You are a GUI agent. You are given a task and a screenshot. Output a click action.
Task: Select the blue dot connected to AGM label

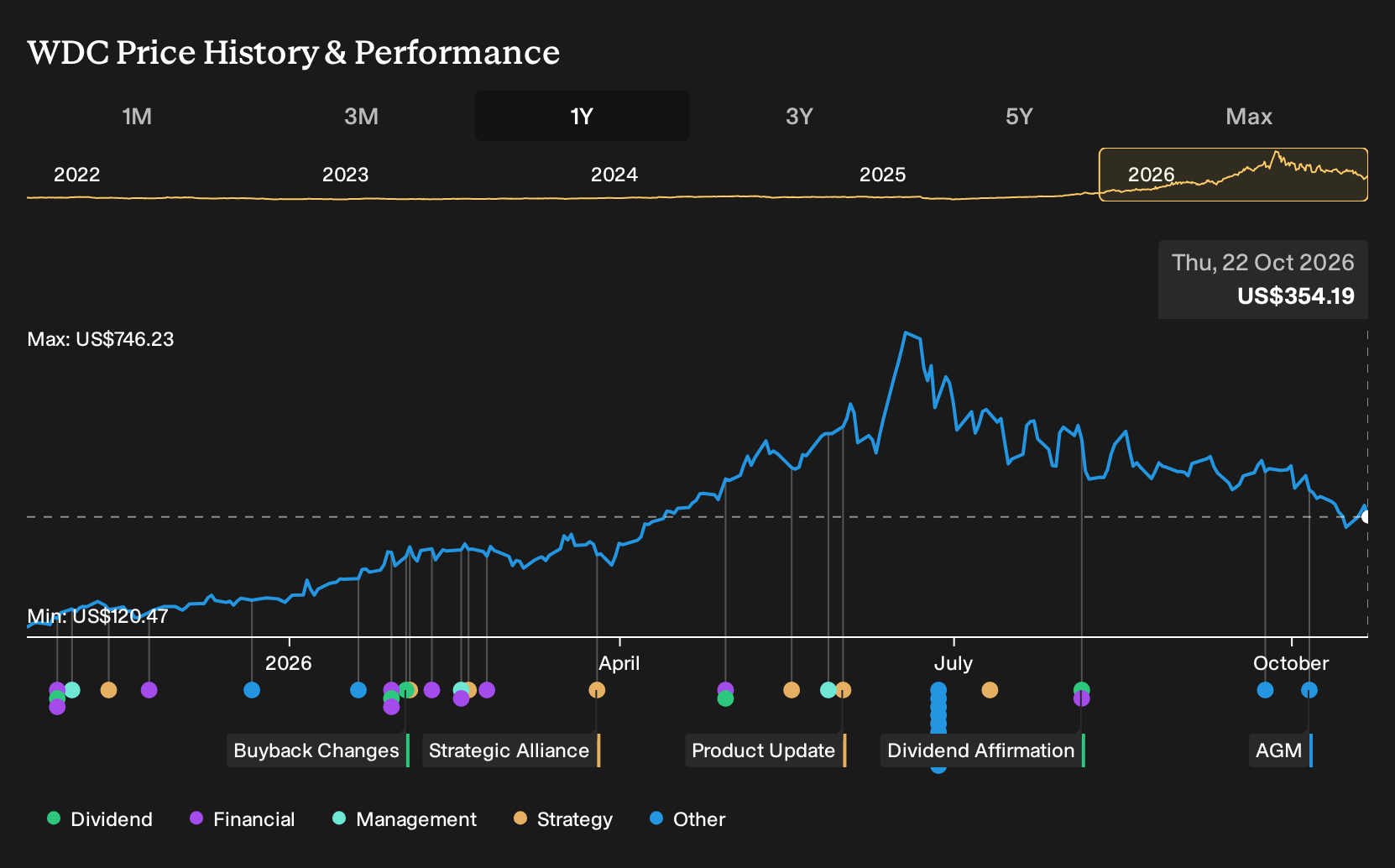click(x=1309, y=690)
